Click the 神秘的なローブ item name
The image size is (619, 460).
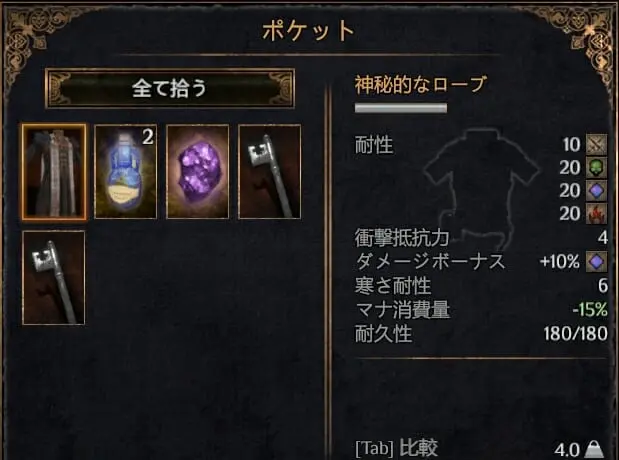[x=420, y=84]
